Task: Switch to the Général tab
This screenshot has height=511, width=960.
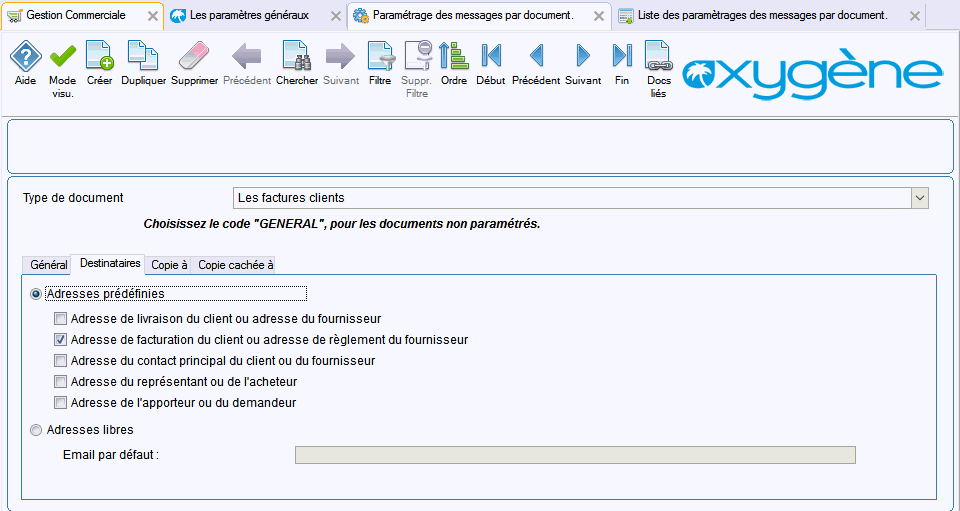Action: coord(48,265)
